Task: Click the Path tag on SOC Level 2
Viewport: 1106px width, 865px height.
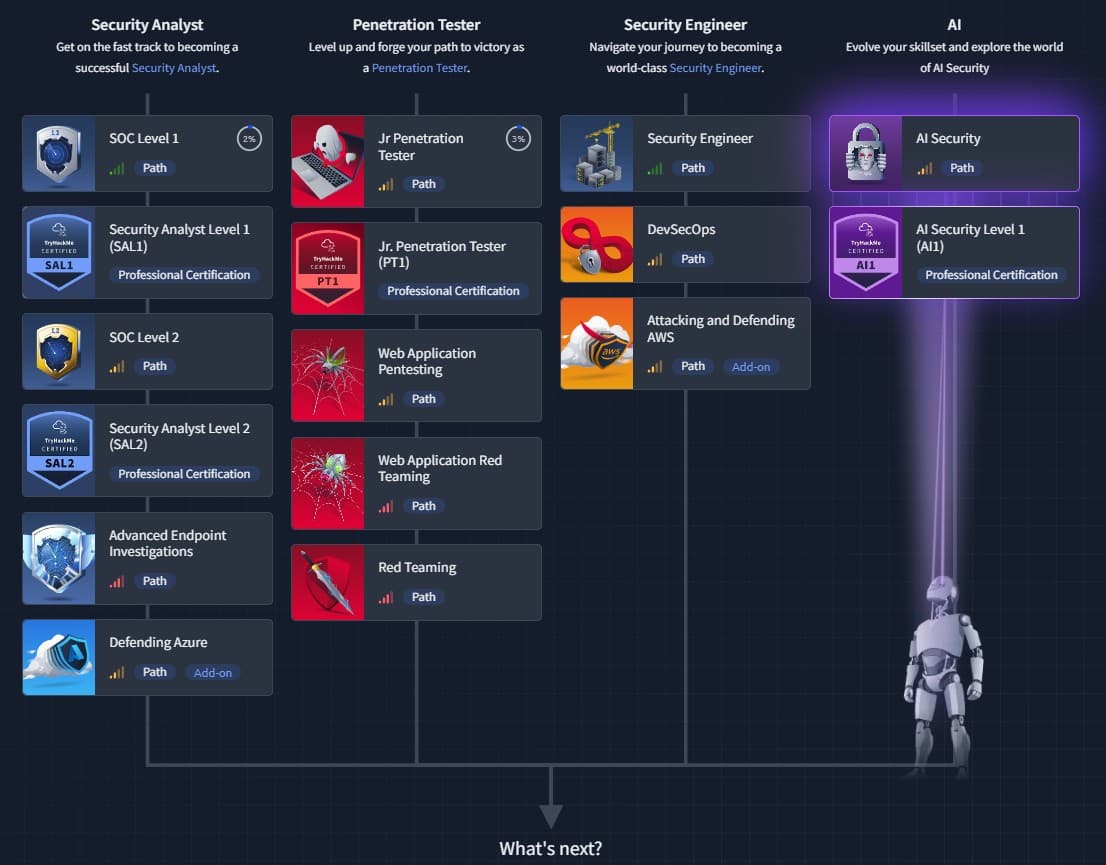Action: pos(154,366)
